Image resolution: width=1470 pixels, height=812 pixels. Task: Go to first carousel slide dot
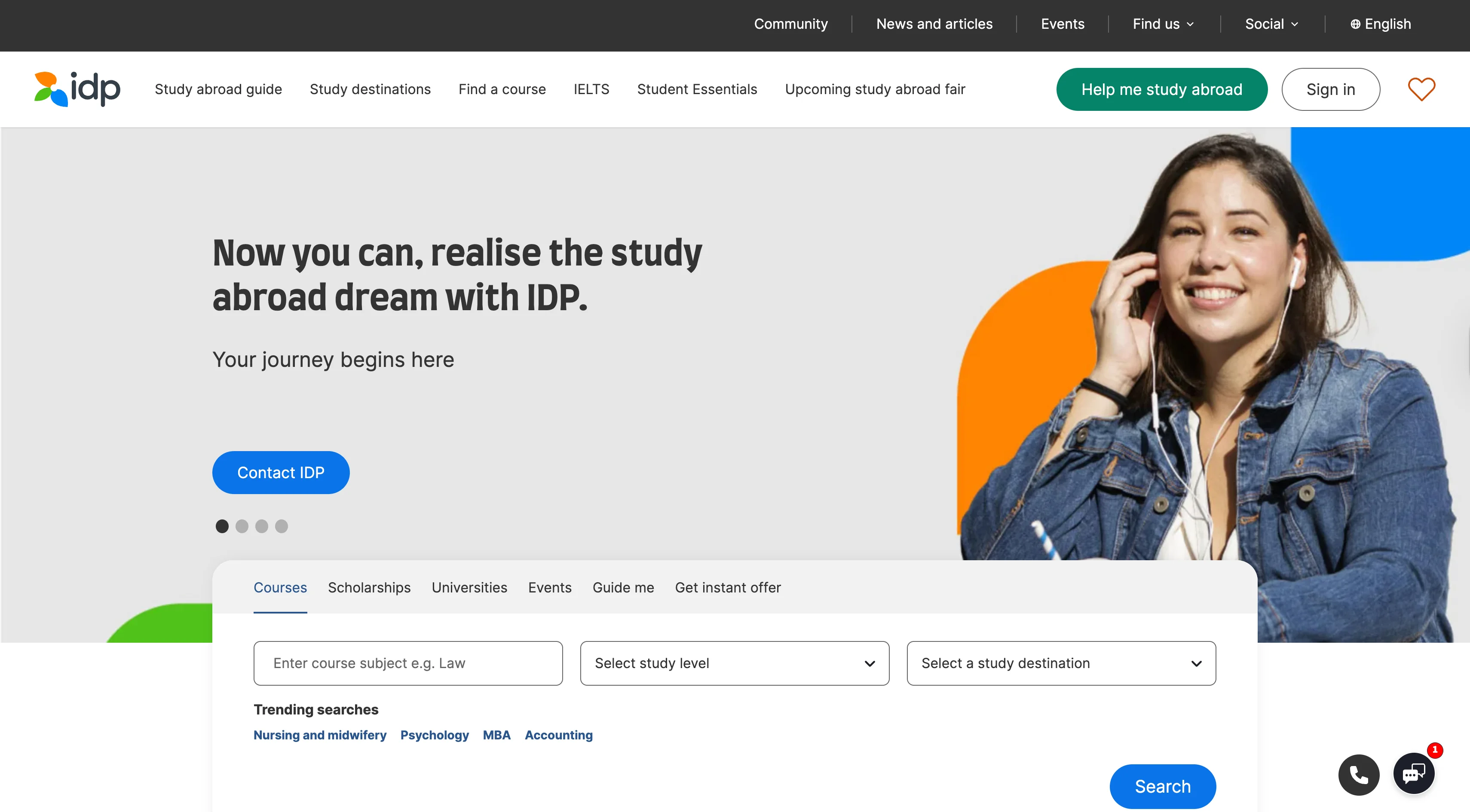tap(222, 526)
